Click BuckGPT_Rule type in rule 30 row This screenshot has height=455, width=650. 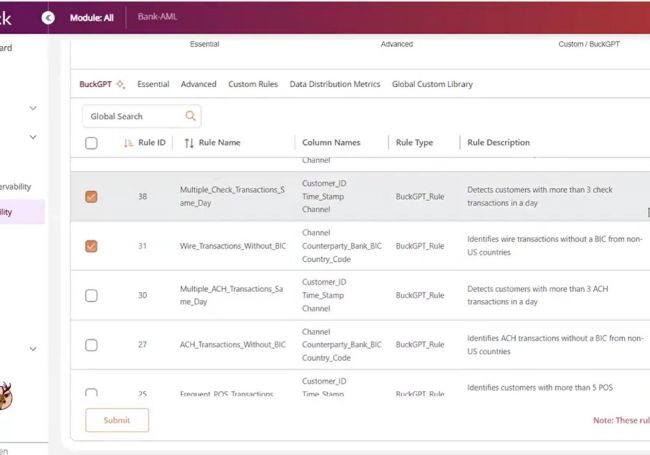(420, 295)
